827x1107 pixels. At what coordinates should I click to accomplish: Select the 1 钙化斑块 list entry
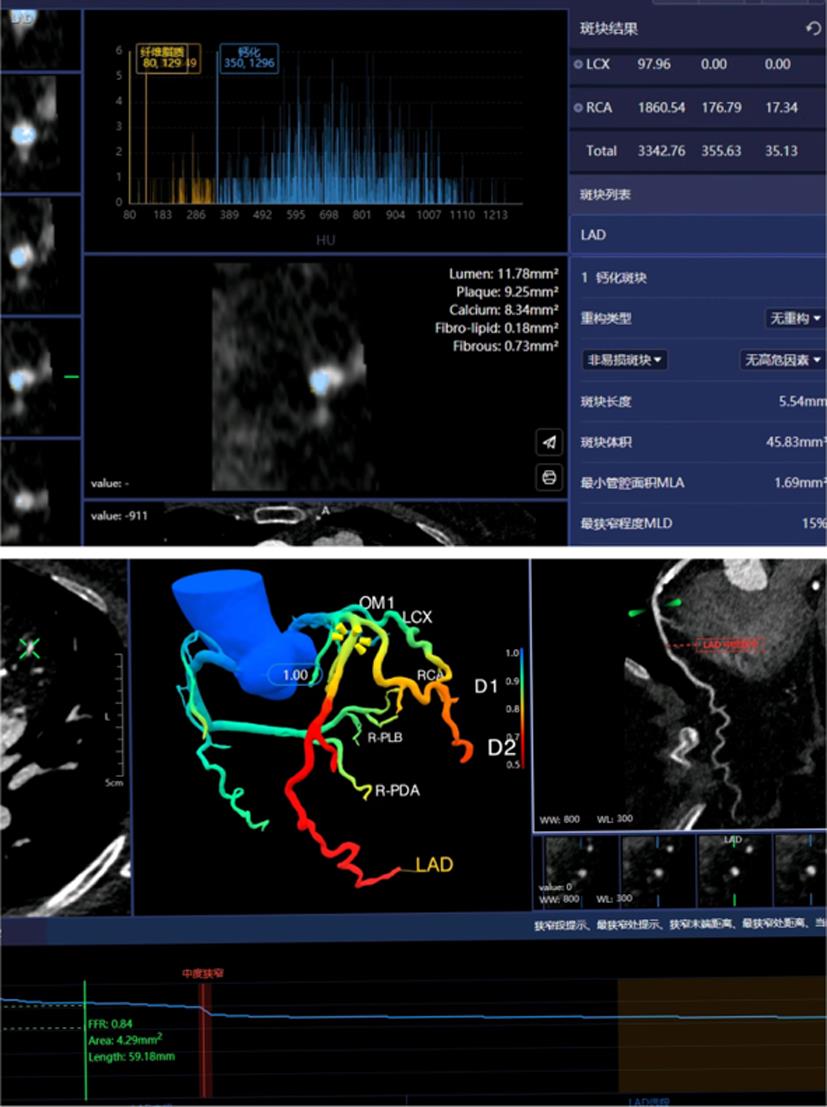tap(614, 277)
